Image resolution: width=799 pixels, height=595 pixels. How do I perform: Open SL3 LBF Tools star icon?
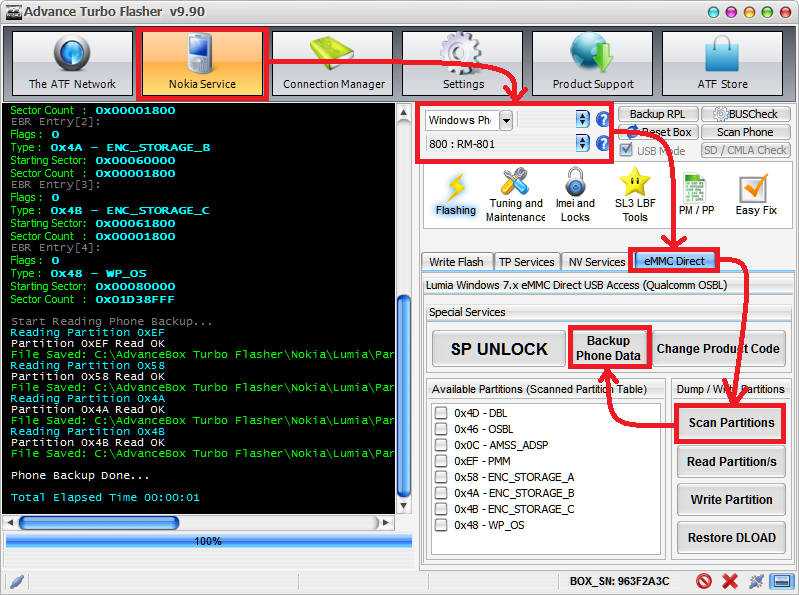(635, 195)
